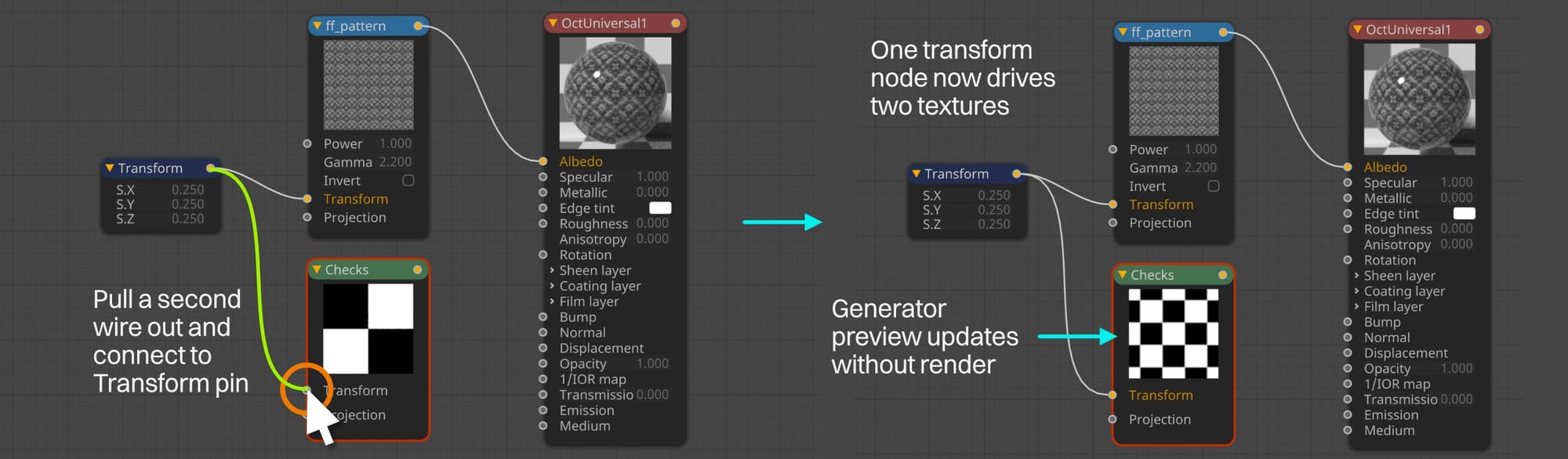Click the Albedo input pin on left OctUniversal1
Viewport: 1568px width, 459px height.
tap(543, 161)
